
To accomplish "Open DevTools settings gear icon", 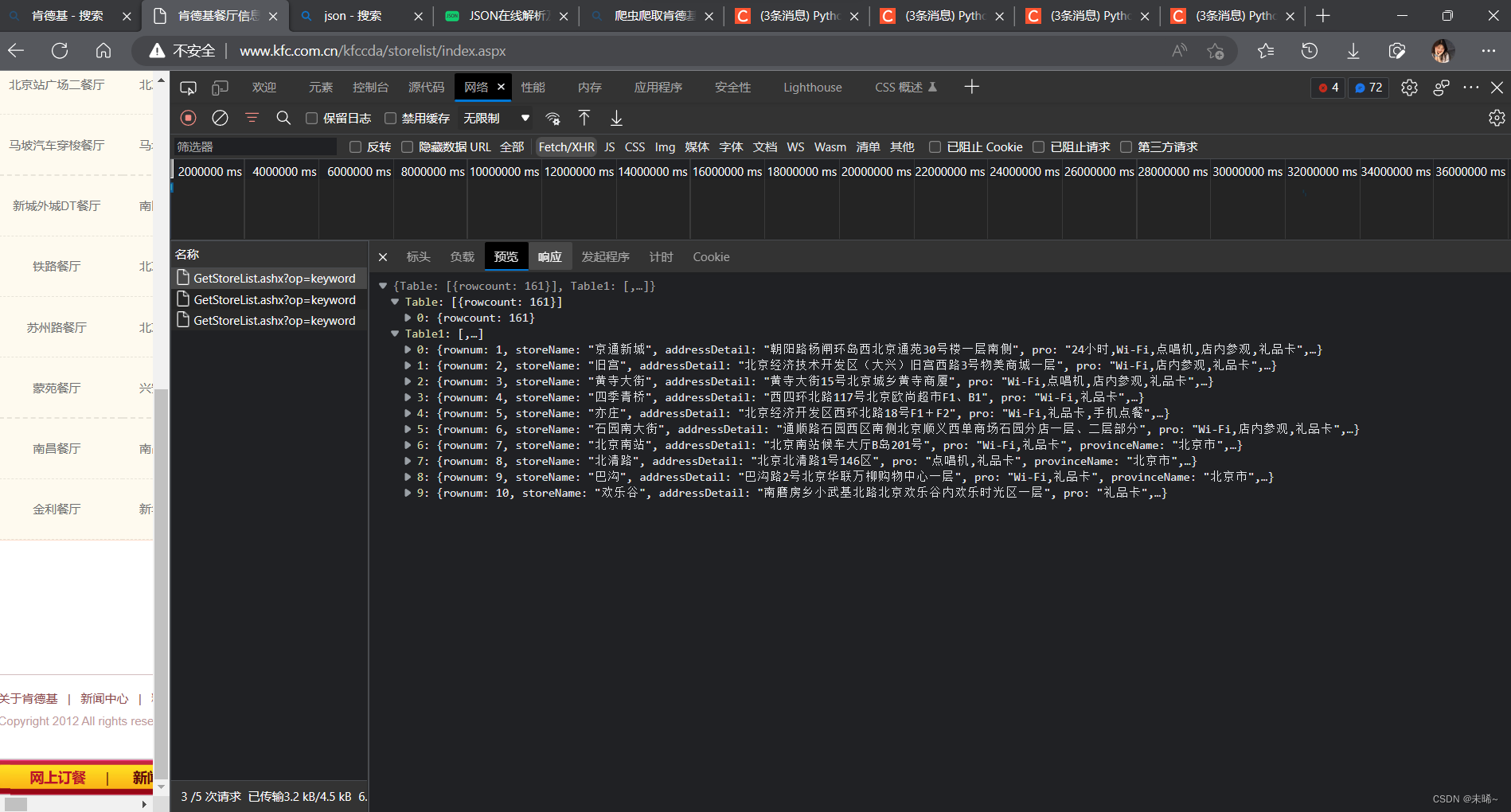I will point(1410,88).
